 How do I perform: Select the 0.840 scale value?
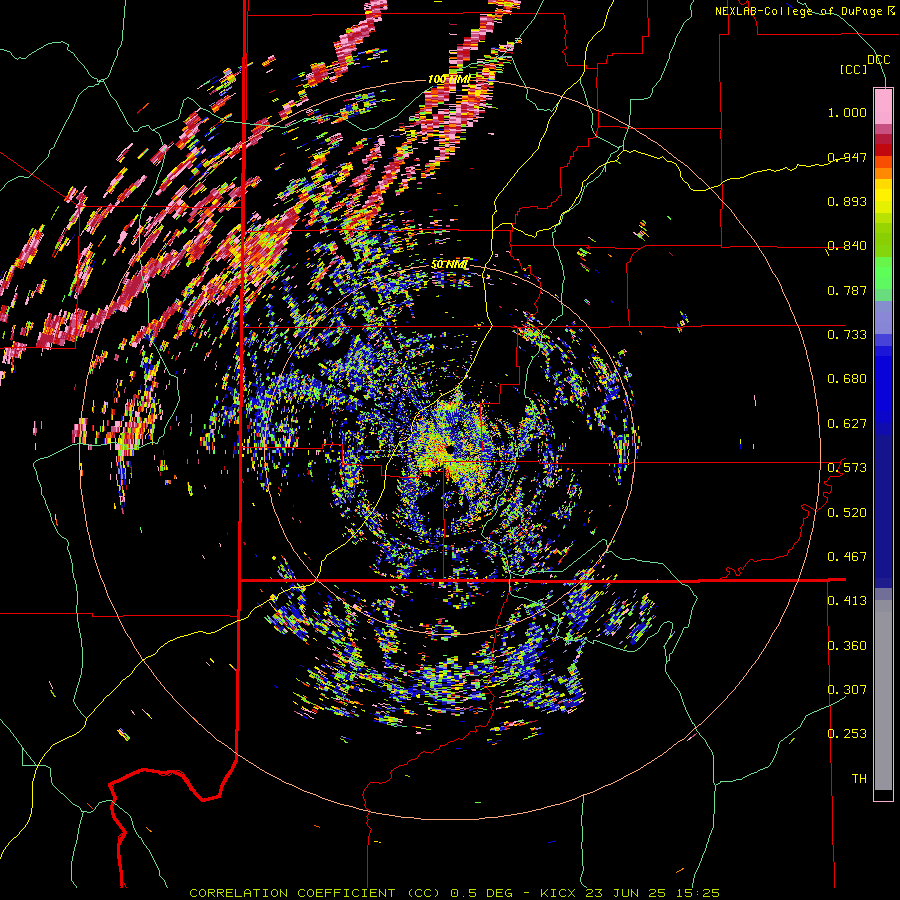[x=847, y=246]
